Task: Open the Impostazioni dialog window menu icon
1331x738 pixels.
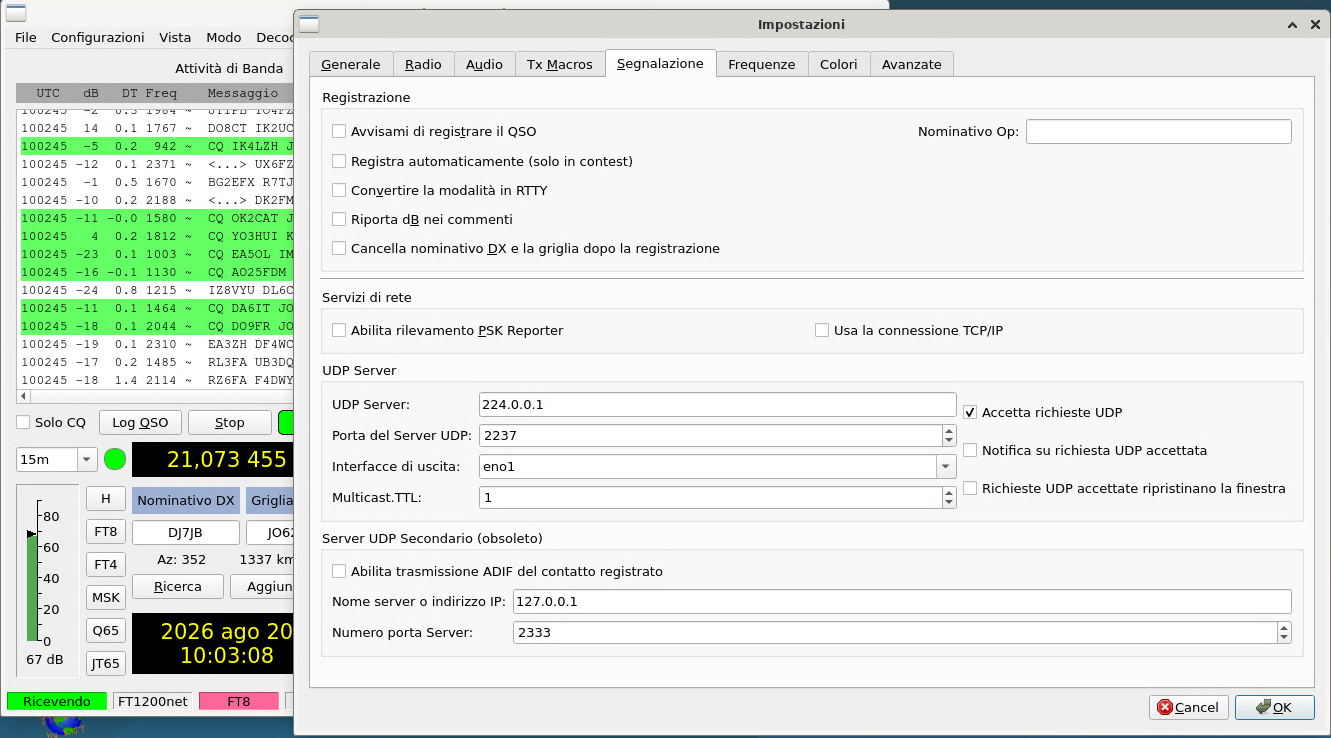Action: 310,24
